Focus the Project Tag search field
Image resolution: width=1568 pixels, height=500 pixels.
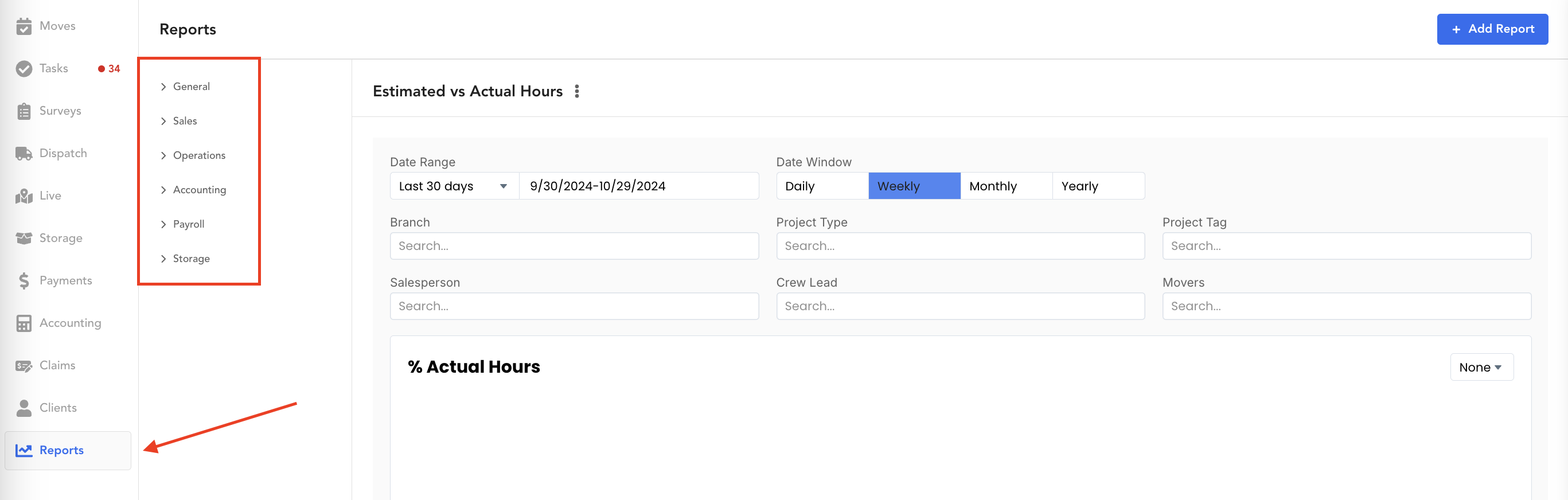click(1347, 247)
